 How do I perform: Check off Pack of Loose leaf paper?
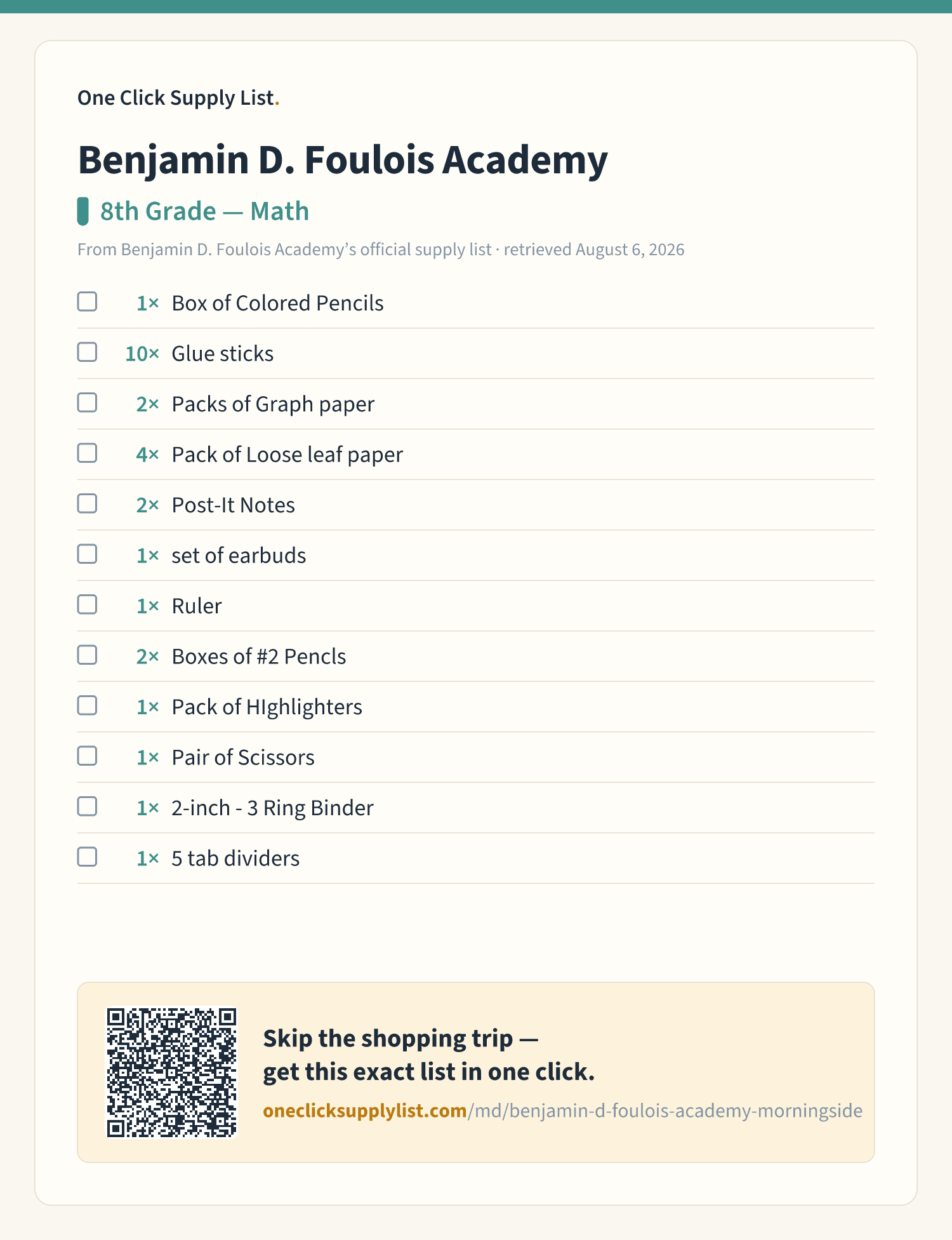click(87, 453)
